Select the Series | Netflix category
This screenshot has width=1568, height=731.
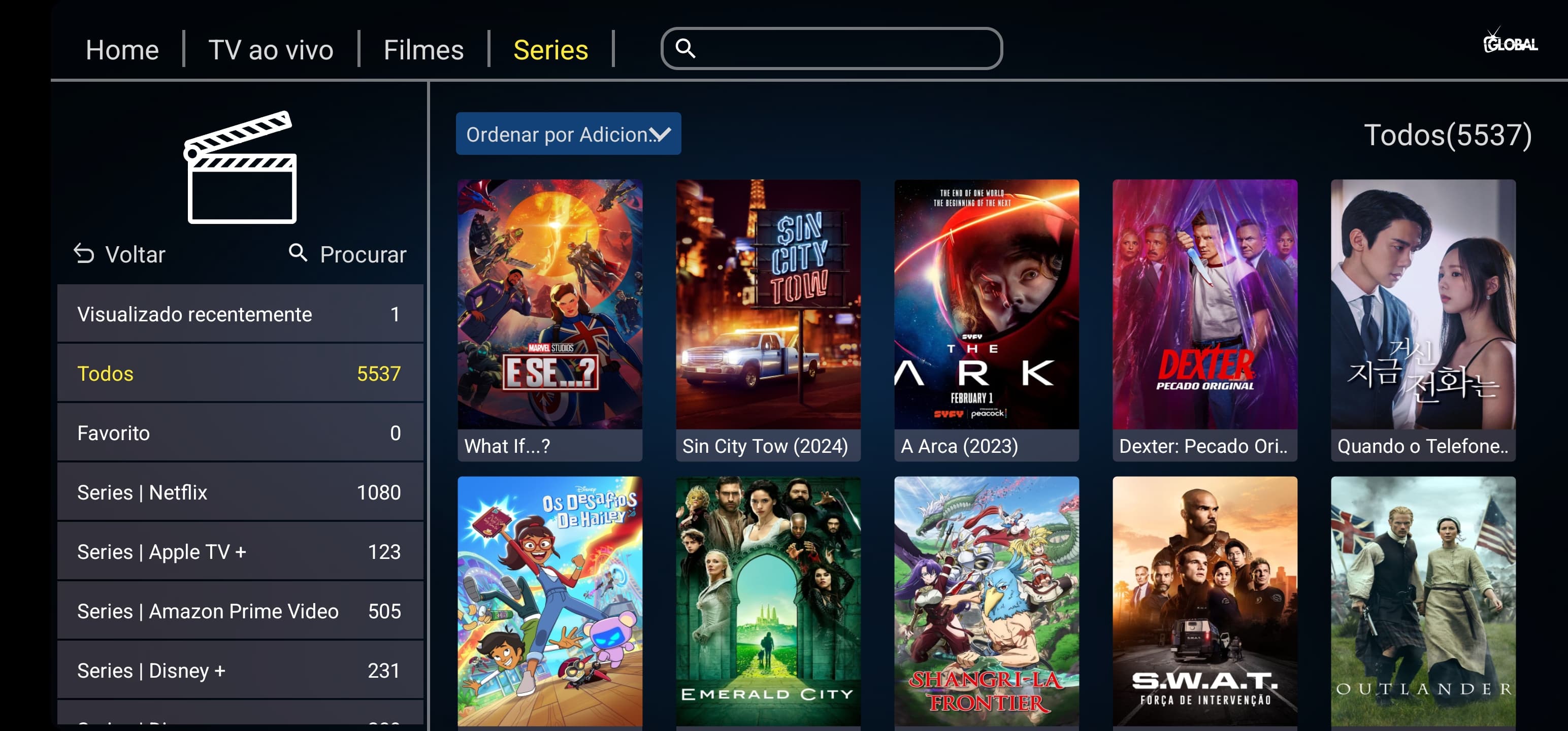point(240,492)
